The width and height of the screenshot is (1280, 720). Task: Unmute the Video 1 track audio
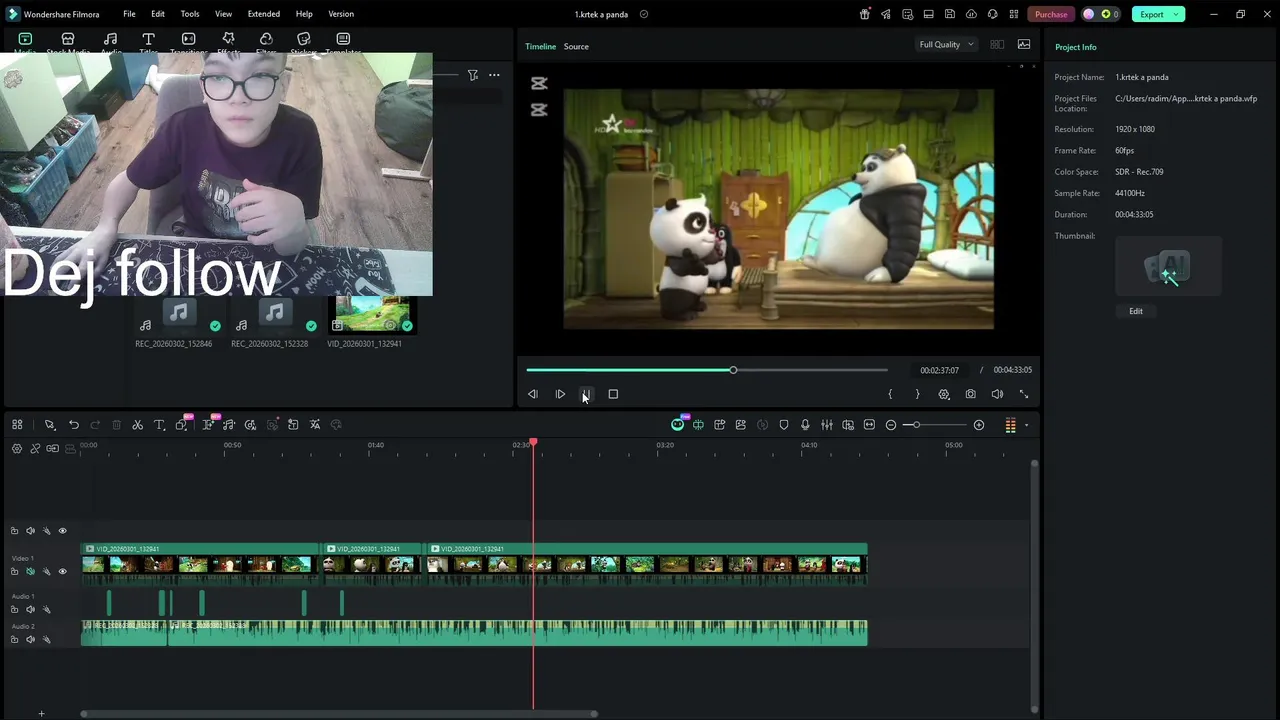[x=30, y=571]
